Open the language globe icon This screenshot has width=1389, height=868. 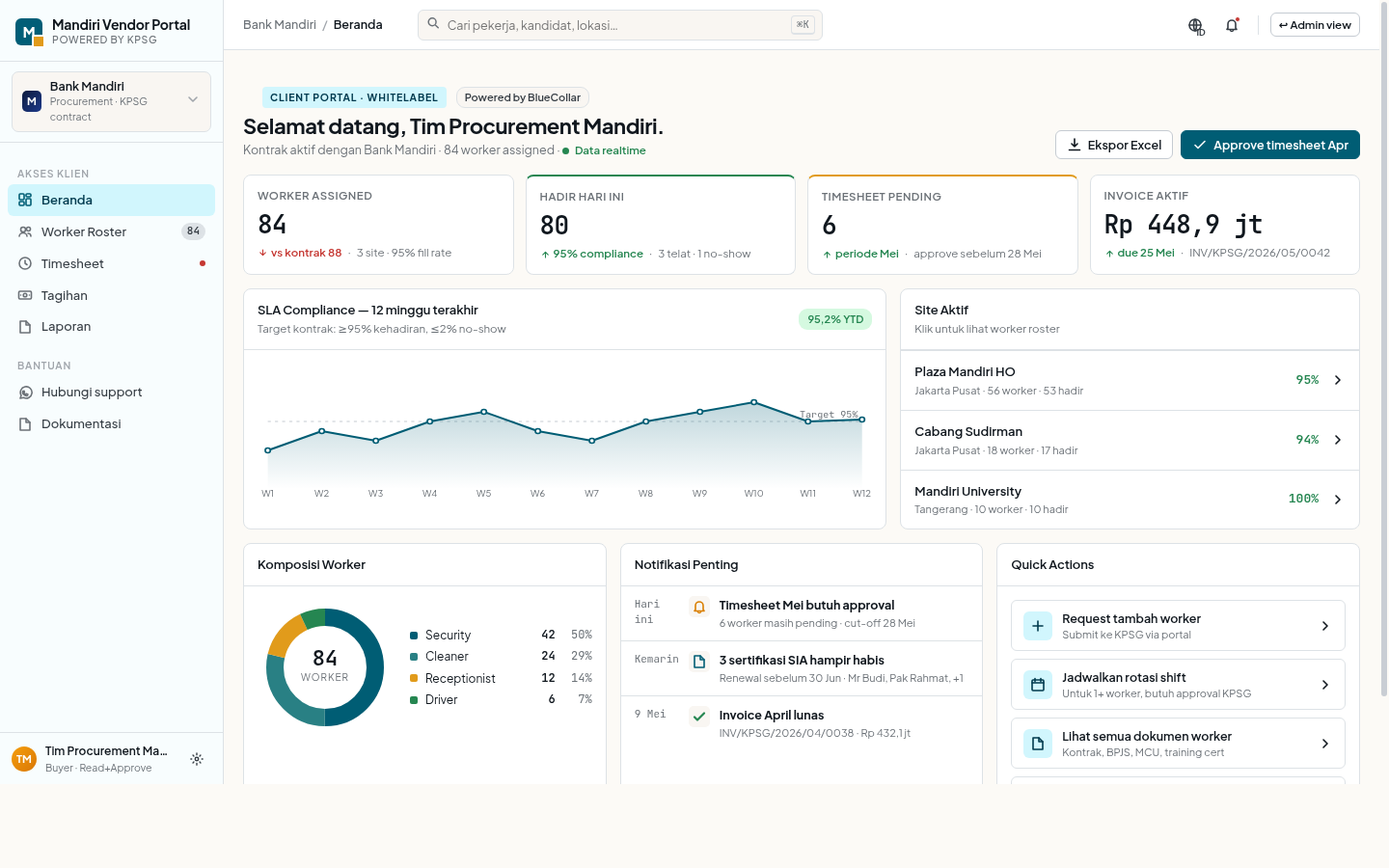point(1196,26)
